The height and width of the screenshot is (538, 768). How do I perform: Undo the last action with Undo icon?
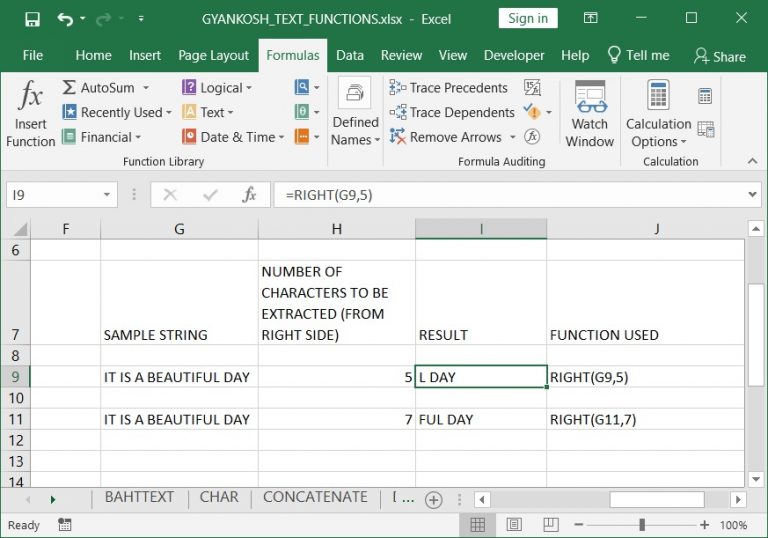coord(65,19)
